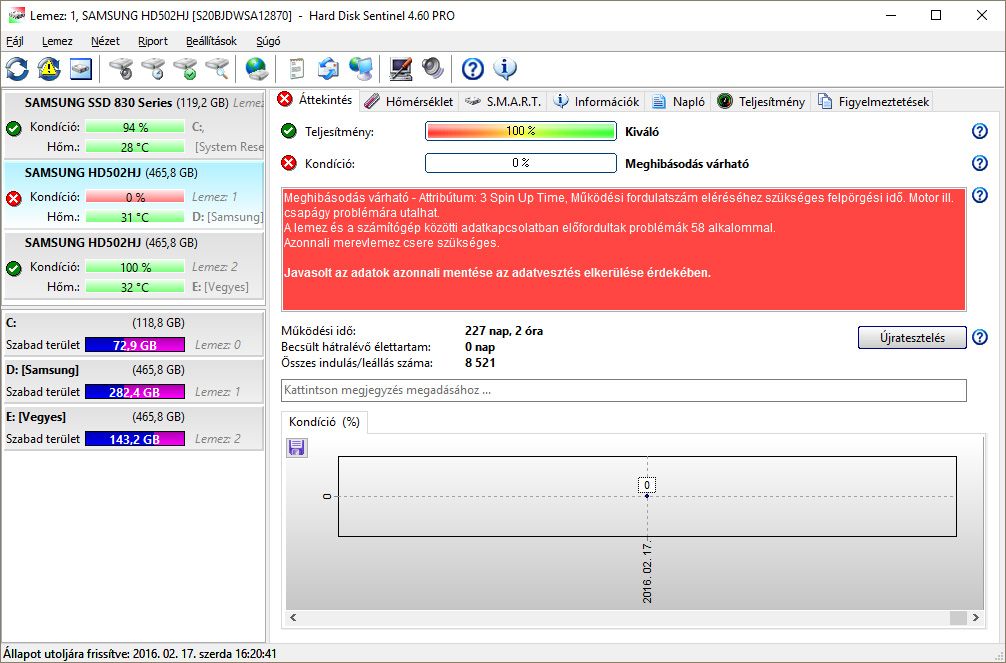1006x663 pixels.
Task: Select the E: [Vegyes] partition entry
Action: click(133, 427)
